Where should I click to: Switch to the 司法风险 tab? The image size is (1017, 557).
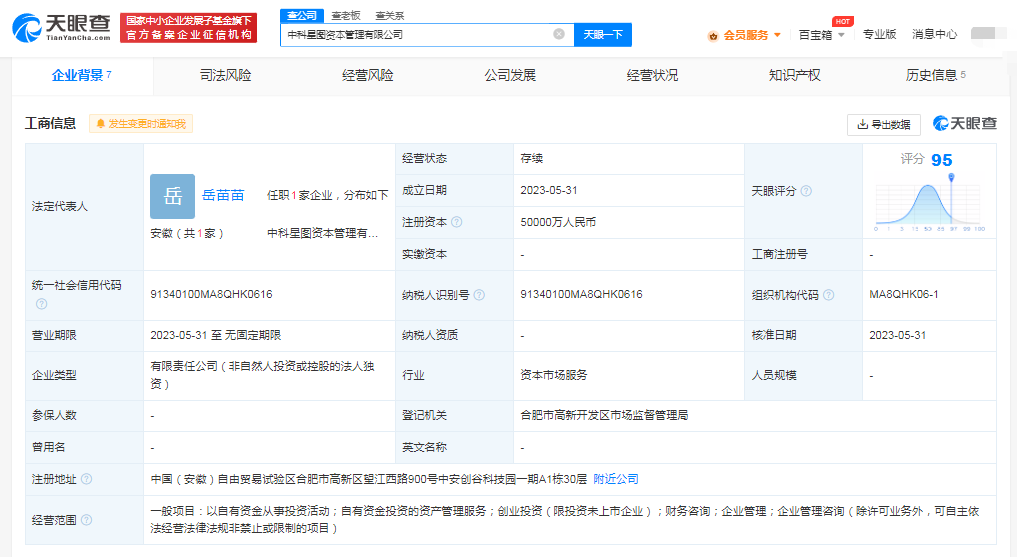[225, 75]
